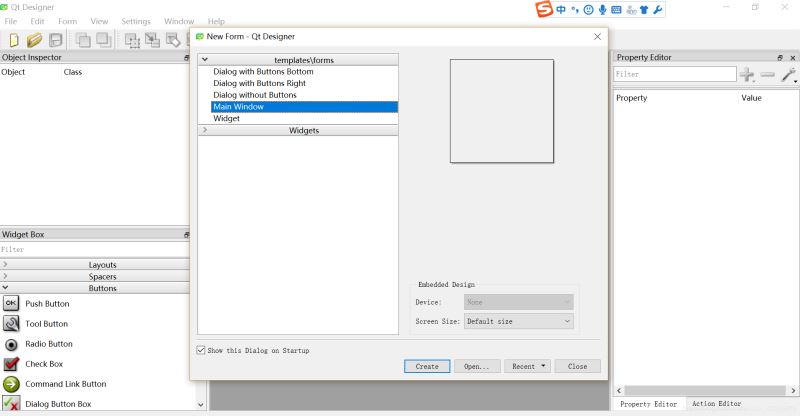Toggle the Sogou Chinese/English 中 mode icon
This screenshot has width=800, height=416.
[x=561, y=9]
